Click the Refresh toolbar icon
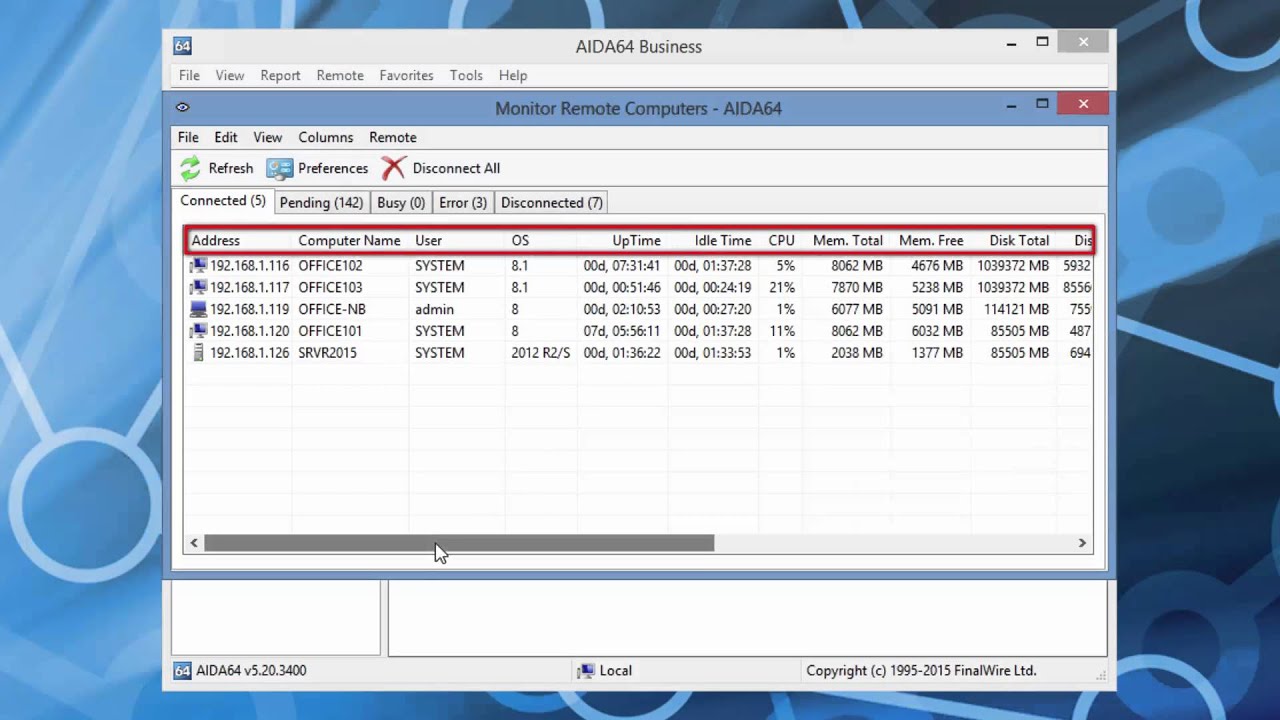 (x=190, y=168)
